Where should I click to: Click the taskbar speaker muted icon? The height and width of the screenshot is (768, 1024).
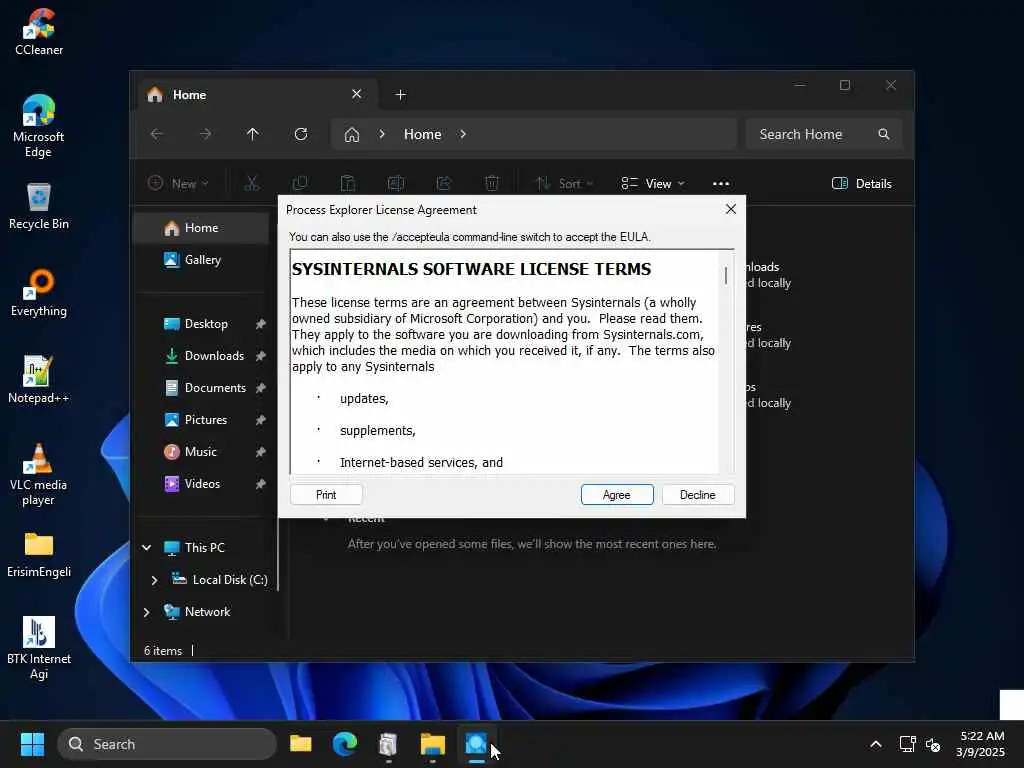tap(933, 744)
